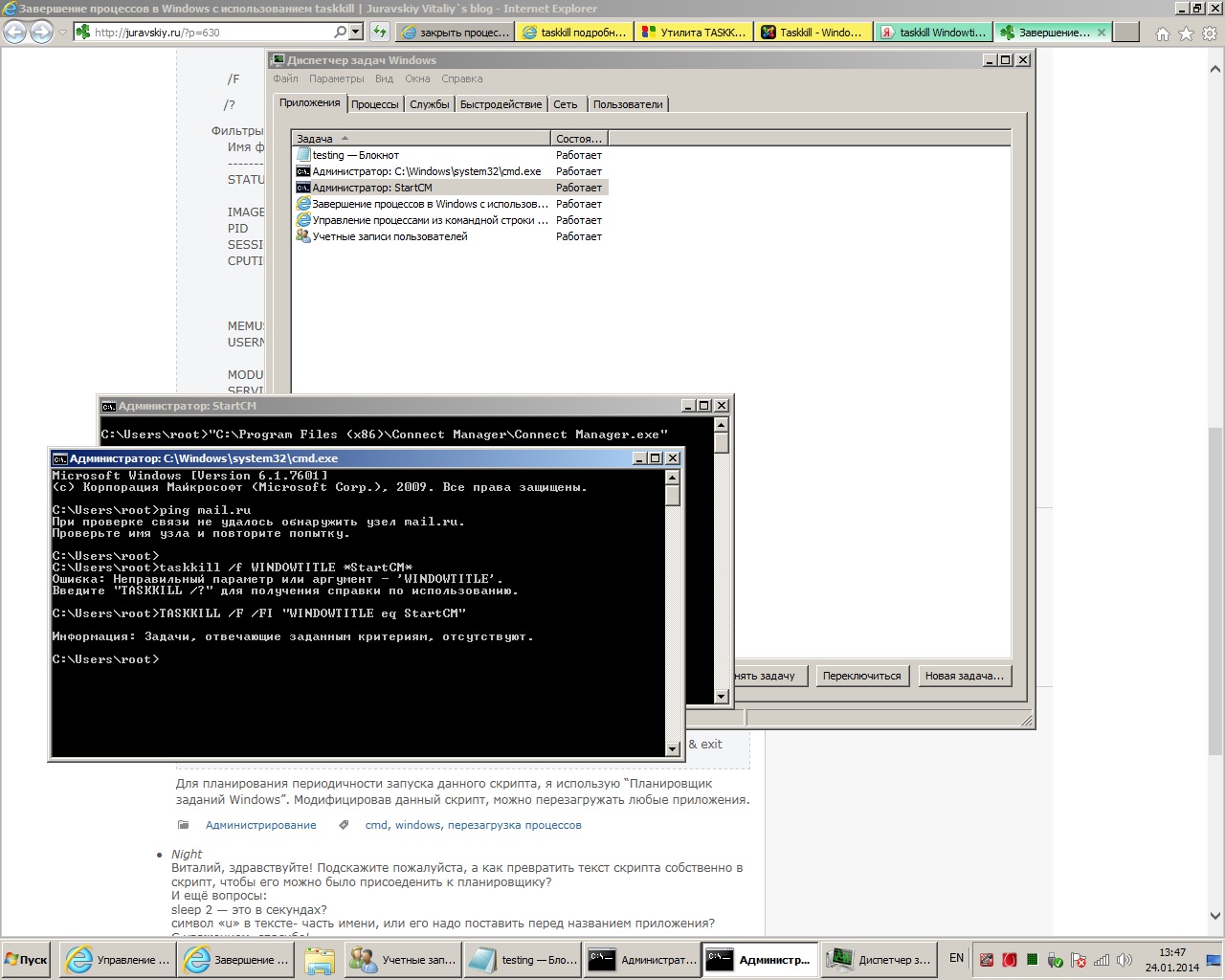Open the Справка menu in Task Manager
The width and height of the screenshot is (1225, 980).
tap(462, 78)
